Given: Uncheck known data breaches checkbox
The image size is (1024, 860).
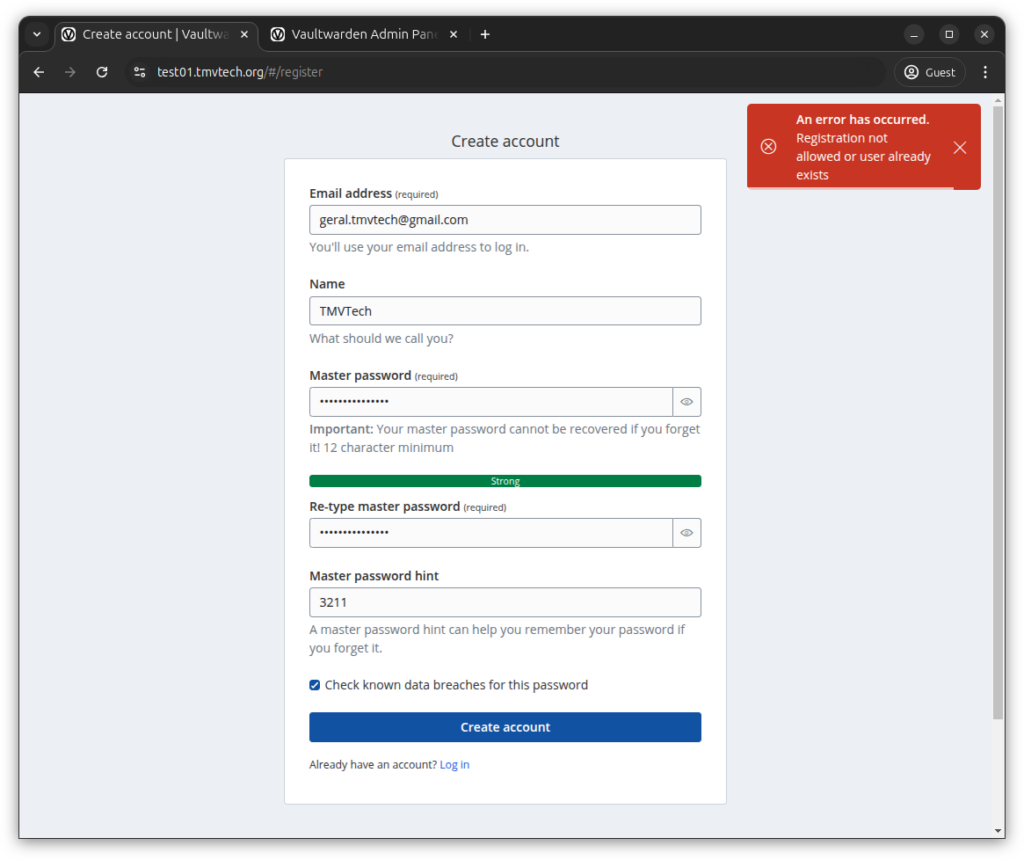Looking at the screenshot, I should pyautogui.click(x=315, y=685).
